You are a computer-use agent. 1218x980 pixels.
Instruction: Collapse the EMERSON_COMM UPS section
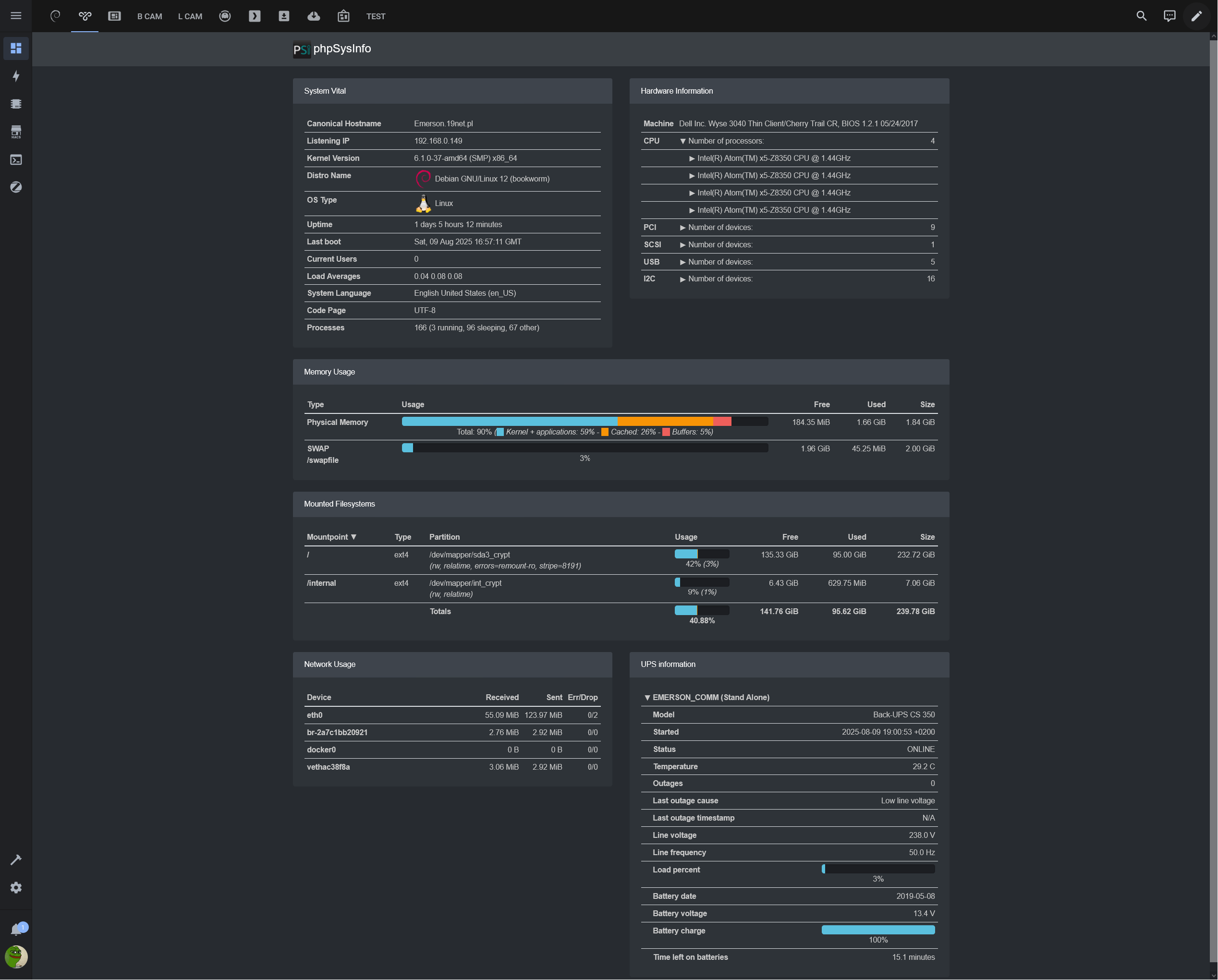point(647,698)
